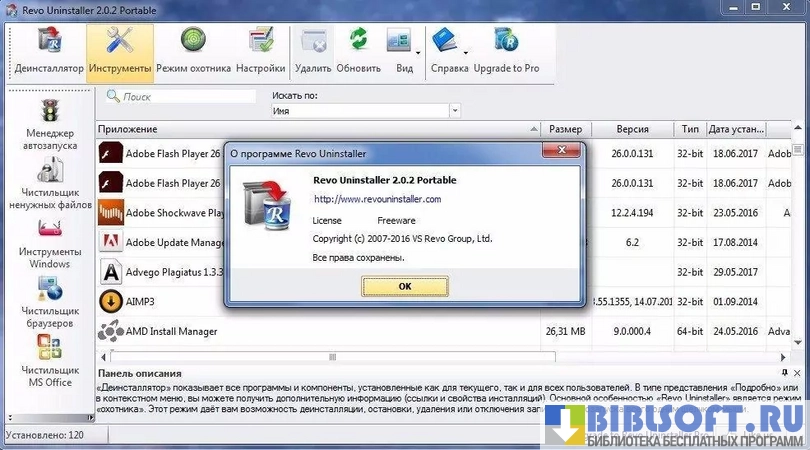This screenshot has width=810, height=450.
Task: Activate Режим охотника mode icon
Action: (x=193, y=43)
